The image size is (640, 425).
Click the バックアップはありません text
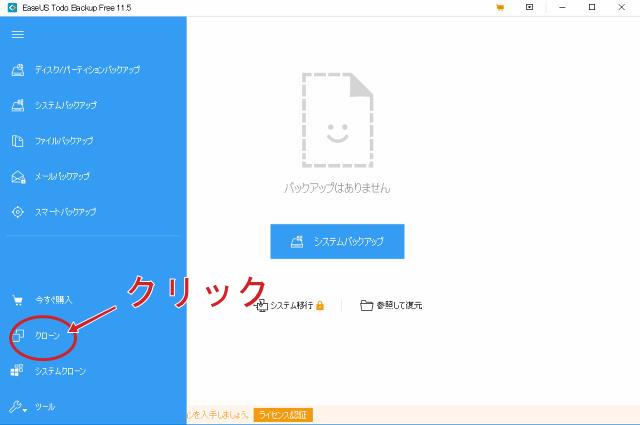point(337,188)
